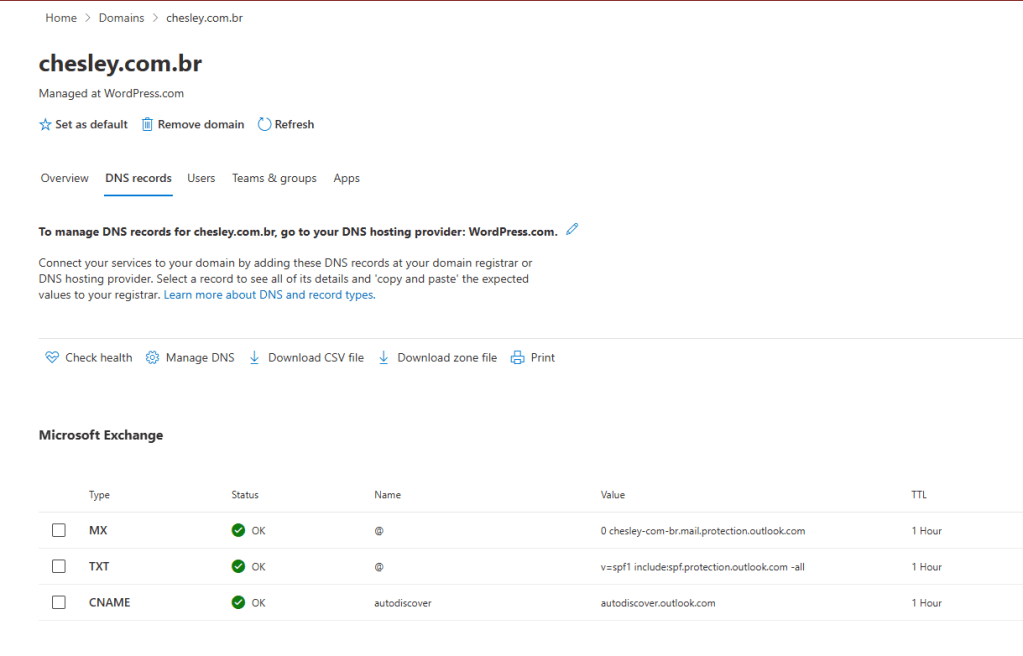The width and height of the screenshot is (1023, 656).
Task: Click the star icon for Set as default
Action: [45, 125]
